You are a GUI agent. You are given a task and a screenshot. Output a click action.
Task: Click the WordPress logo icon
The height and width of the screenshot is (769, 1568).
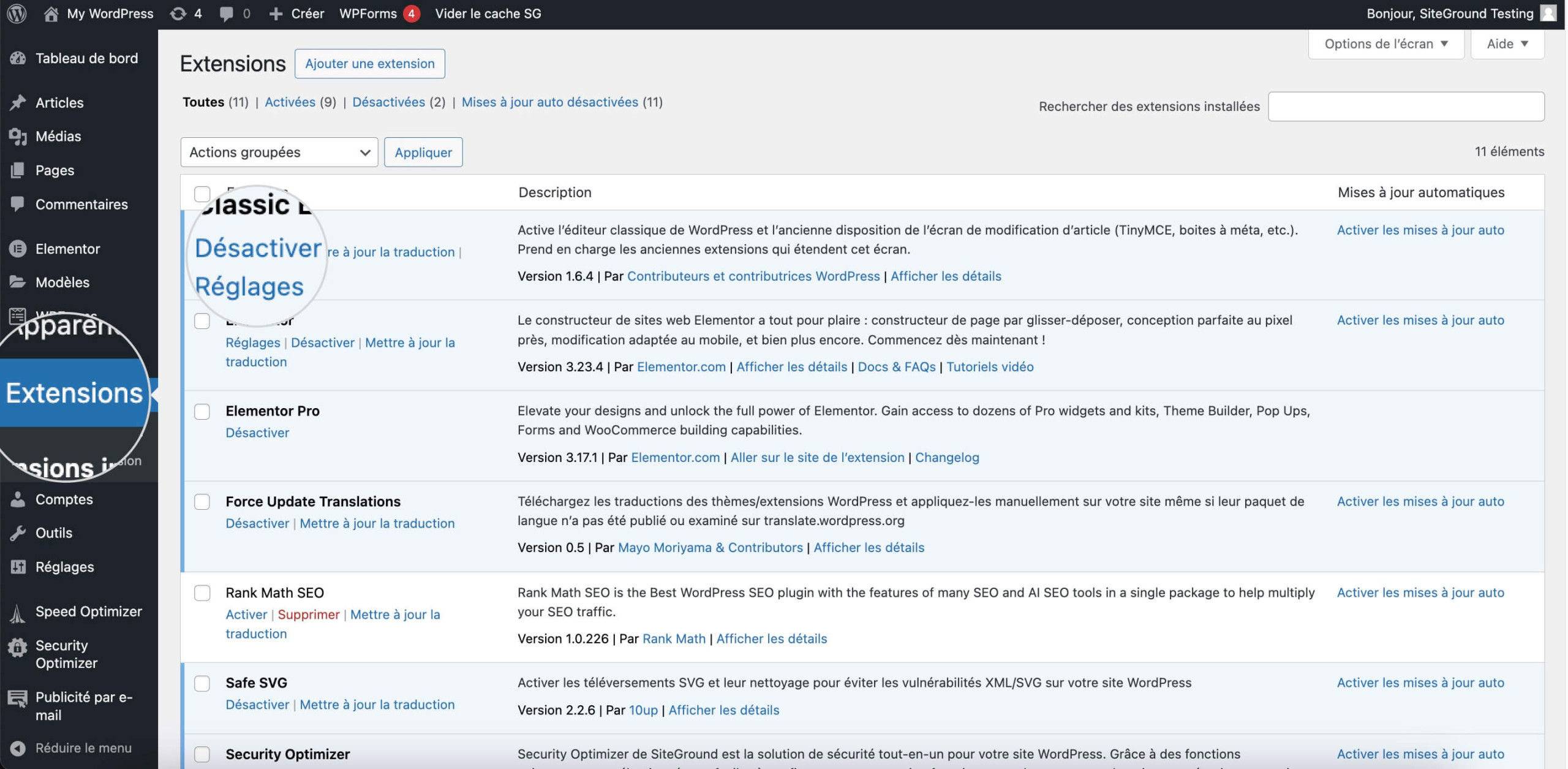17,13
